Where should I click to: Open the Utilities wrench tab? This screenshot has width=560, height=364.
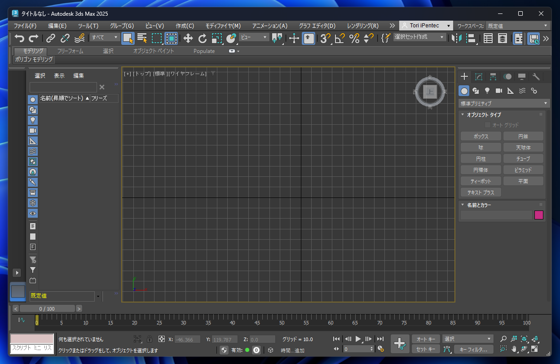(536, 76)
